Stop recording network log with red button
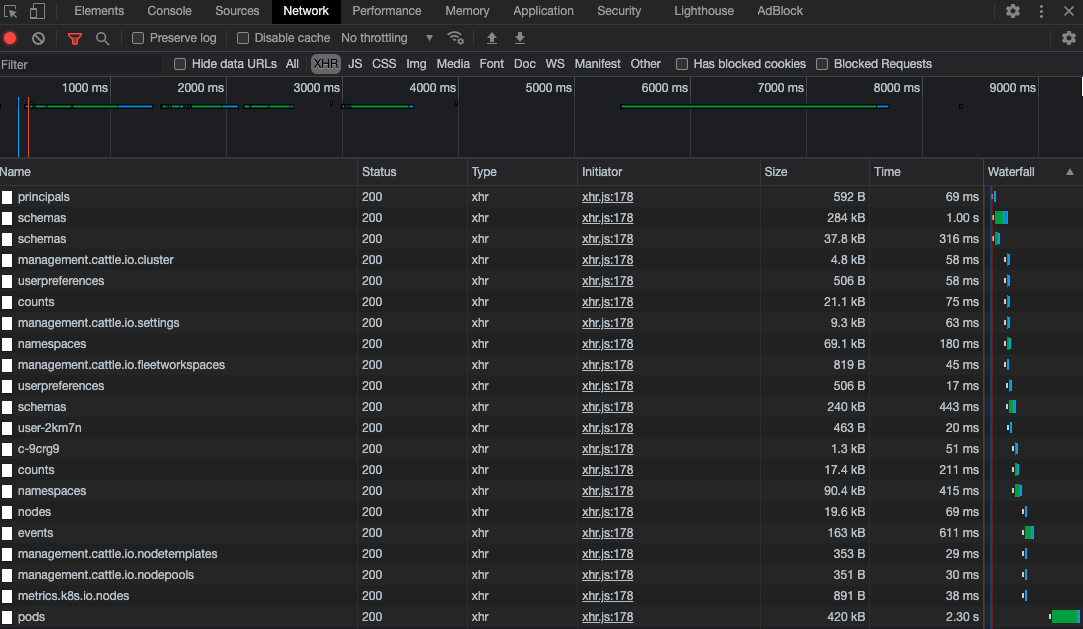 10,38
